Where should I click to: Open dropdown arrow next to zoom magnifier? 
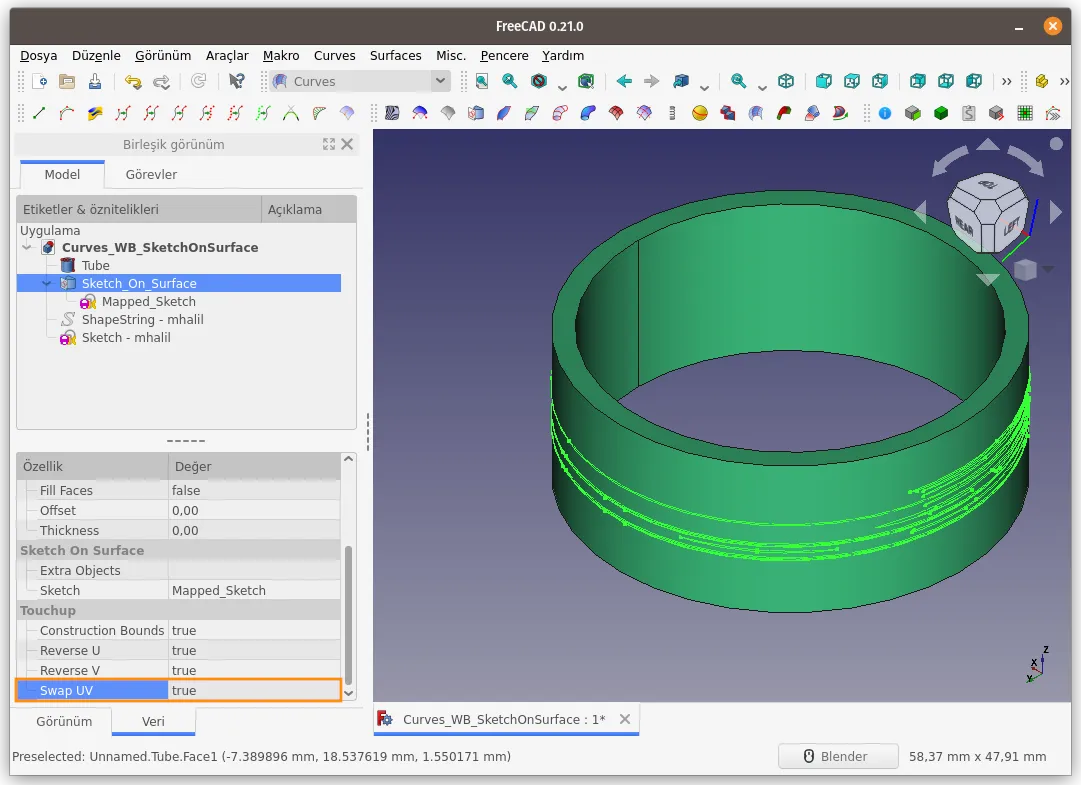click(762, 87)
